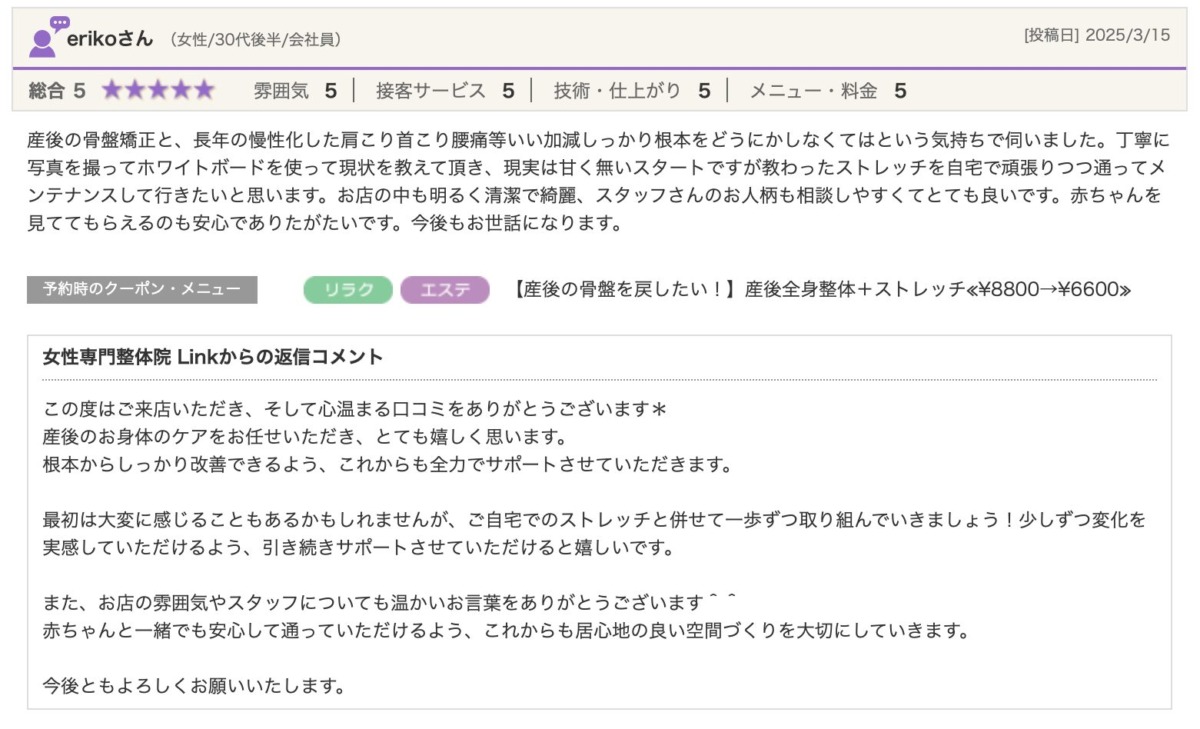Click the 女性専門整体院 Linkからの返信コメント heading
Viewport: 1200px width, 729px height.
coord(213,357)
